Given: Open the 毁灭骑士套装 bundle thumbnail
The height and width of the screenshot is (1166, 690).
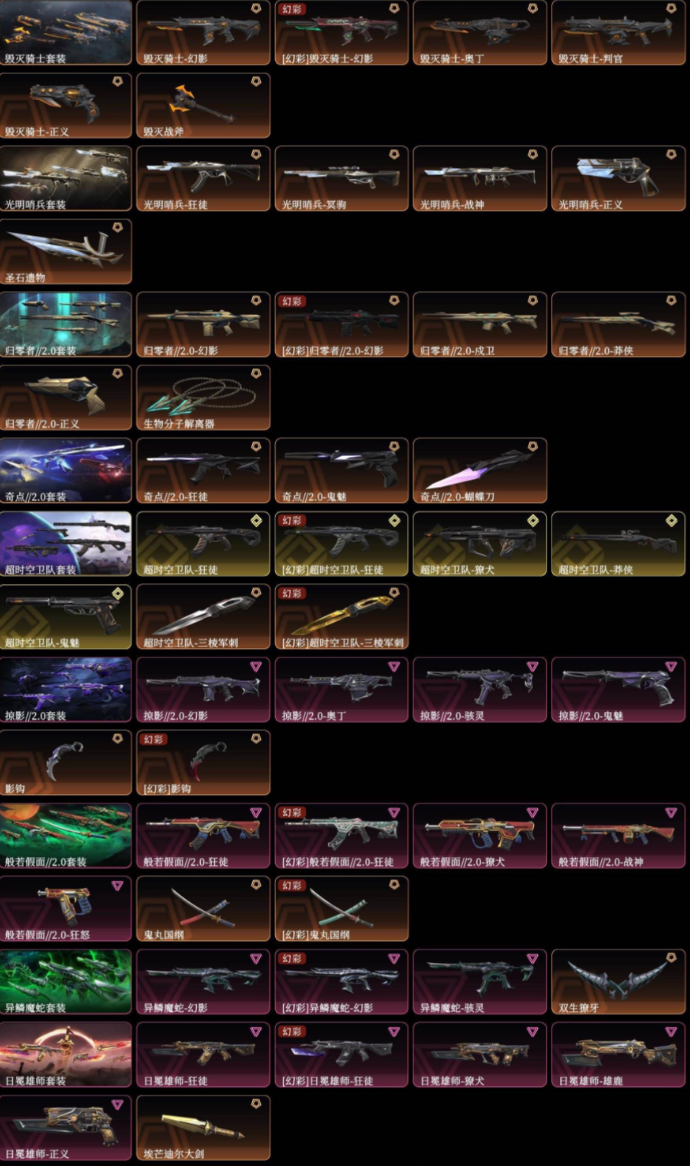Looking at the screenshot, I should pos(65,33).
